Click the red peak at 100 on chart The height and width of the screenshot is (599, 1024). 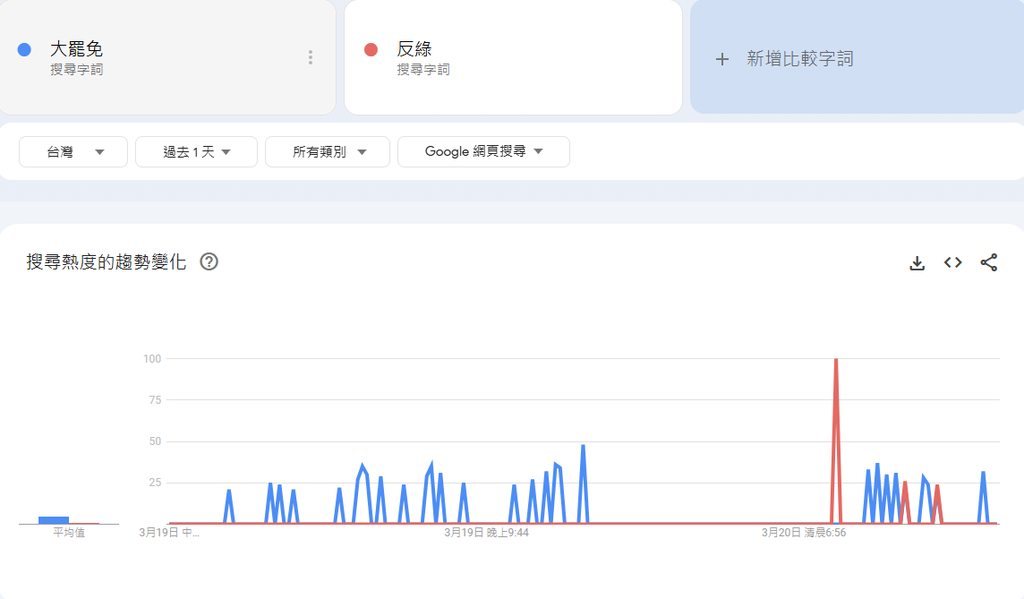click(x=835, y=360)
